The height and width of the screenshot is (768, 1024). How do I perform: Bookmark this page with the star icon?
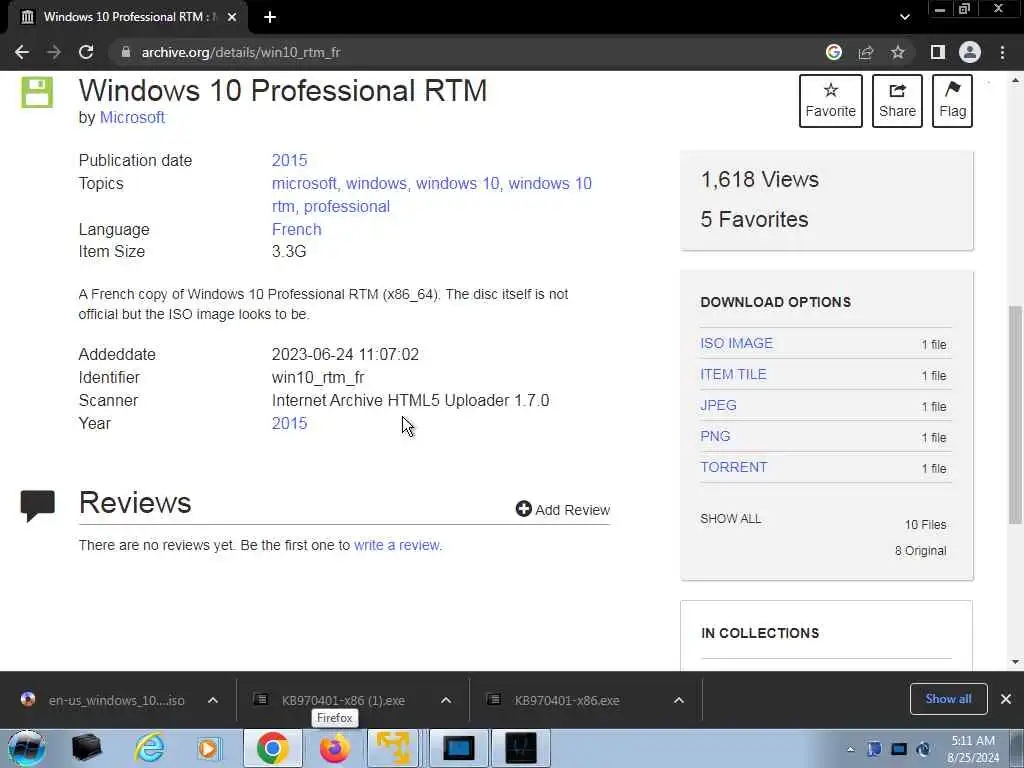(898, 52)
